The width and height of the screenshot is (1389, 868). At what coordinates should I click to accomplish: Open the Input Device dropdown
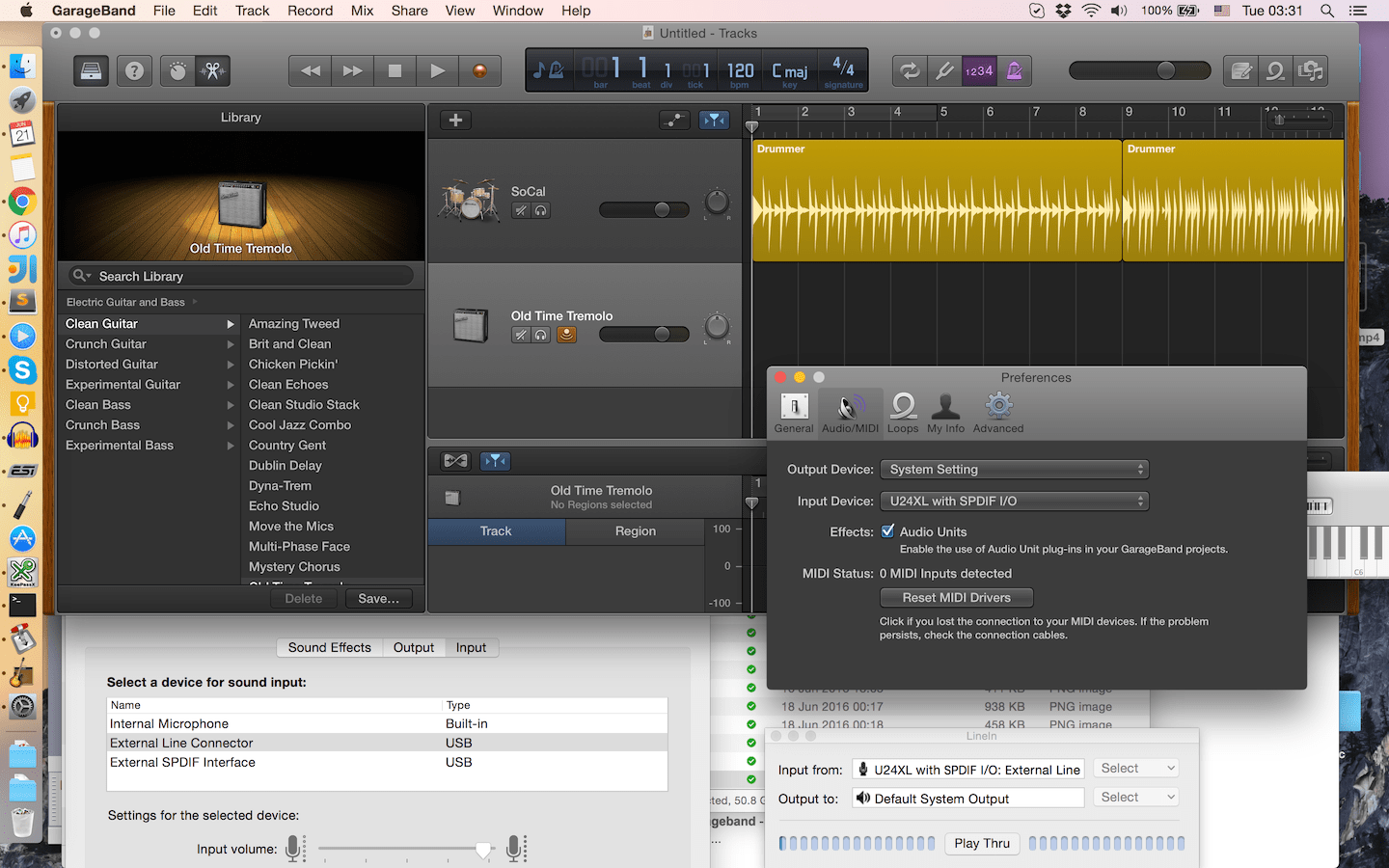(1014, 501)
